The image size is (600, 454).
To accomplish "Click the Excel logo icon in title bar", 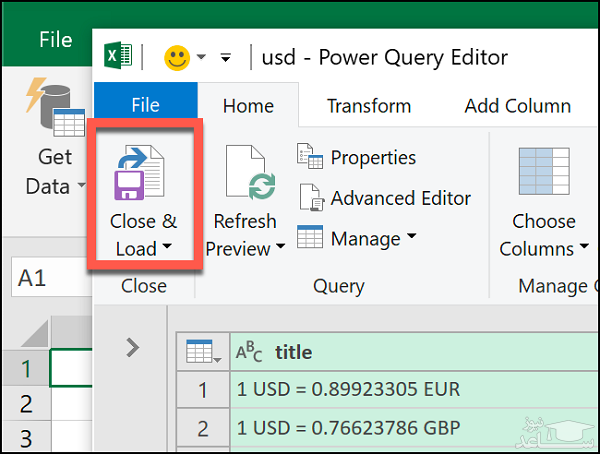I will tap(118, 57).
